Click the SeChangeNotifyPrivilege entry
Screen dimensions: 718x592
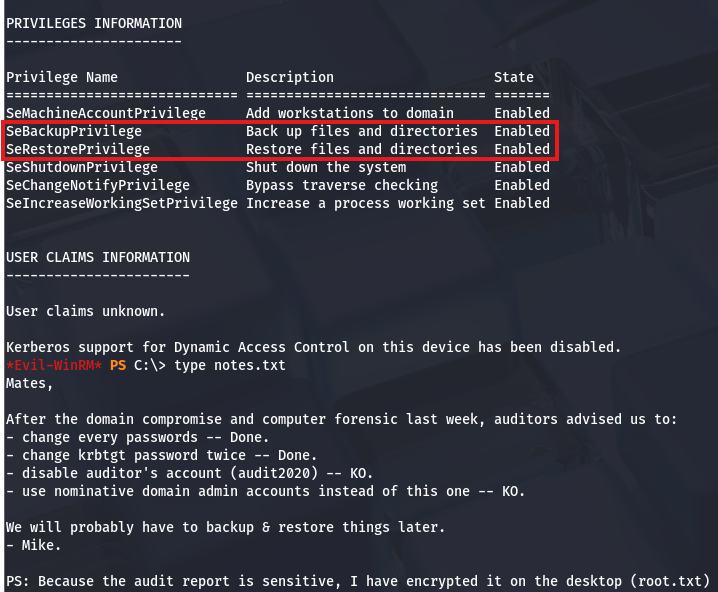(98, 185)
